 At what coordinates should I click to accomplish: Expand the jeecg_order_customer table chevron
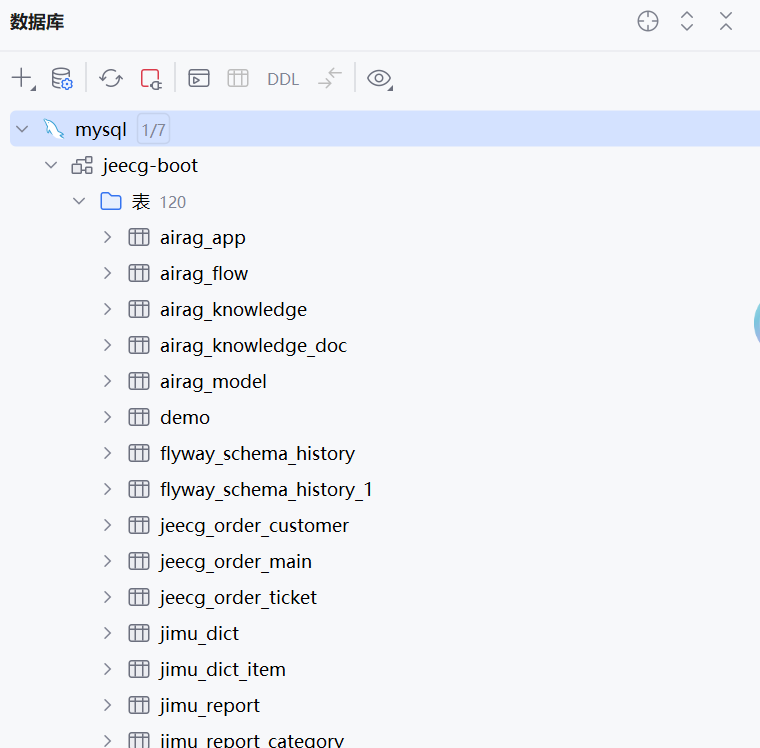[x=108, y=525]
